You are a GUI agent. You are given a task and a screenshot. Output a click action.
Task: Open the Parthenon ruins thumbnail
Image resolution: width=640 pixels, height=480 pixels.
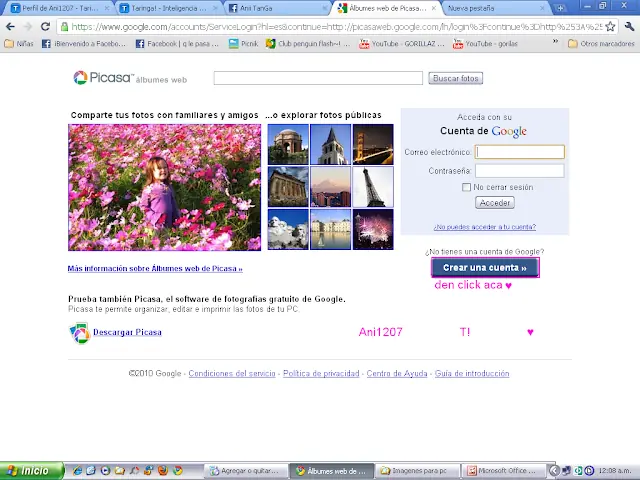click(288, 187)
